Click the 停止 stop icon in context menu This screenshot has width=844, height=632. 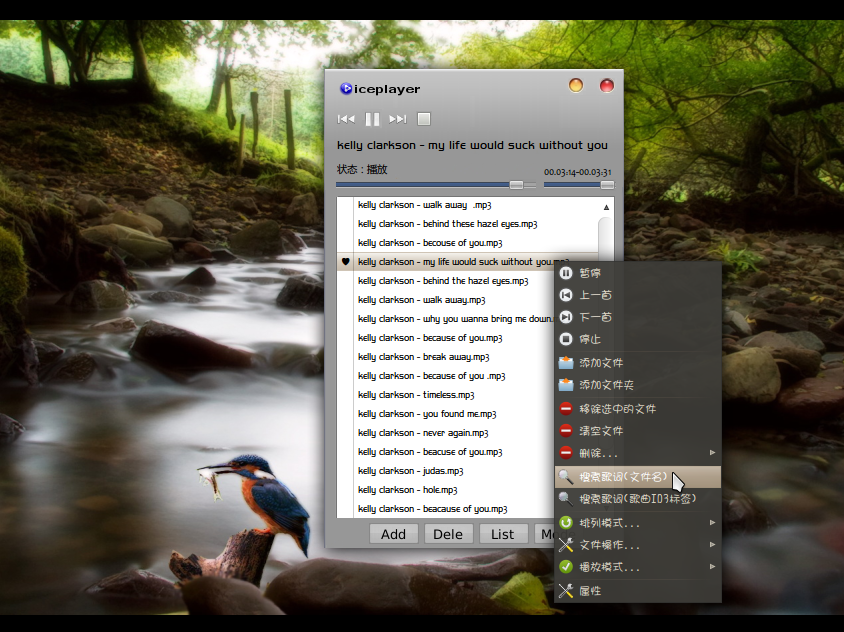click(x=566, y=339)
